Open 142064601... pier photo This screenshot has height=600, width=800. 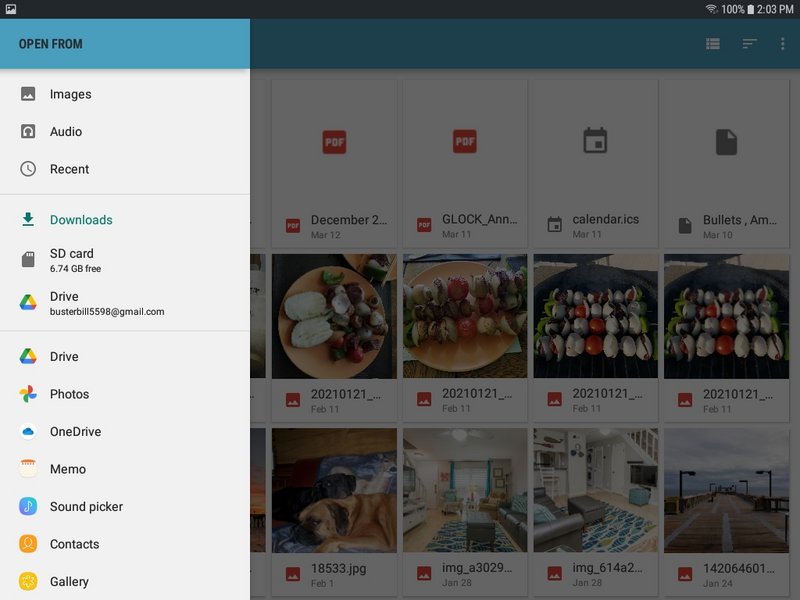(x=727, y=512)
